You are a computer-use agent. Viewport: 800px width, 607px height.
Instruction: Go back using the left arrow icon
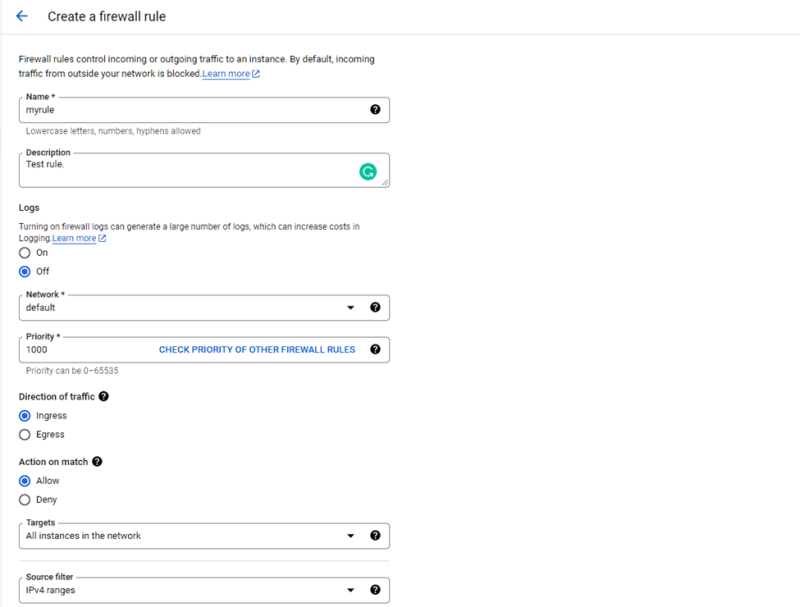pos(21,16)
